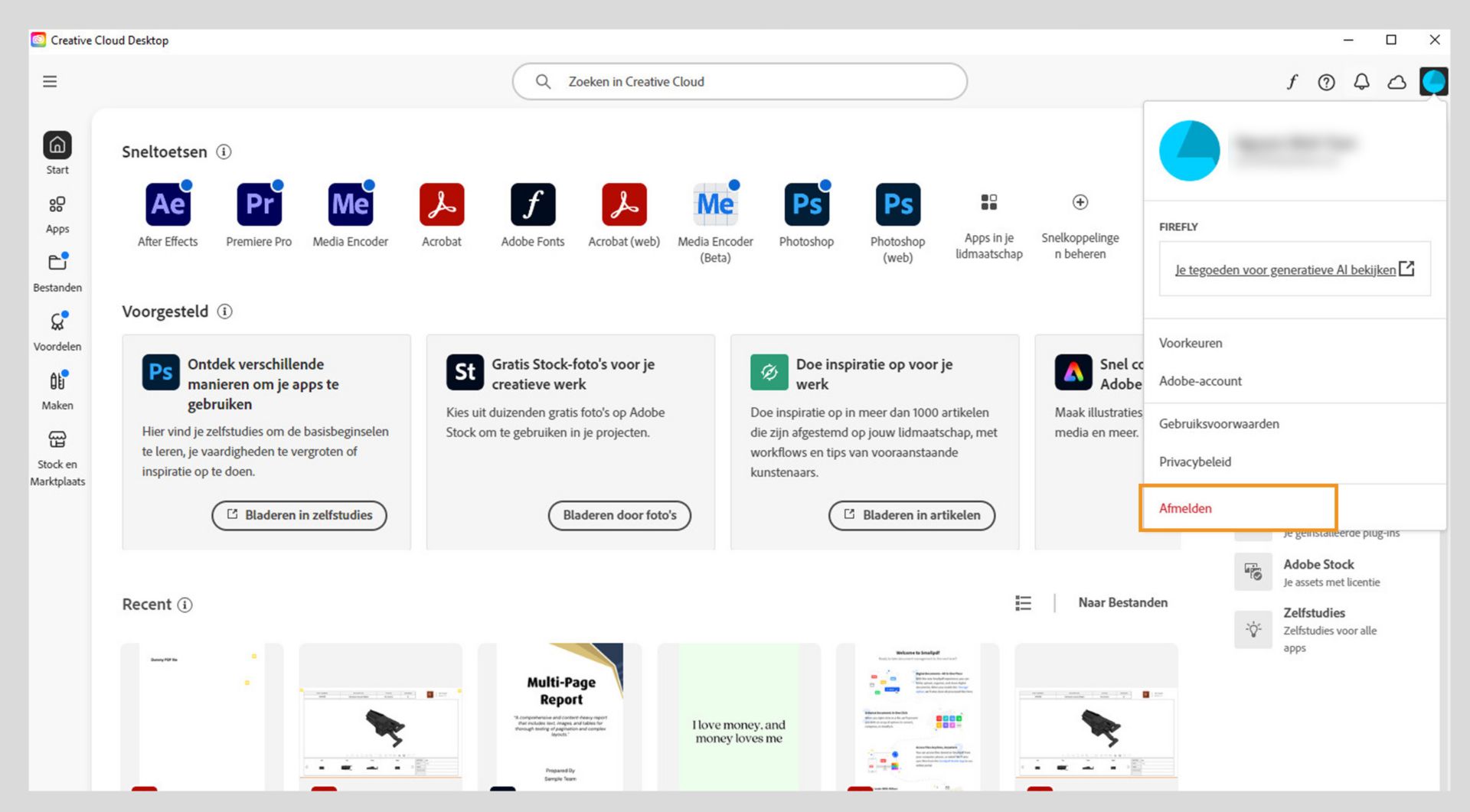This screenshot has width=1470, height=812.
Task: Open the Multi-Page Report thumbnail
Action: [560, 717]
